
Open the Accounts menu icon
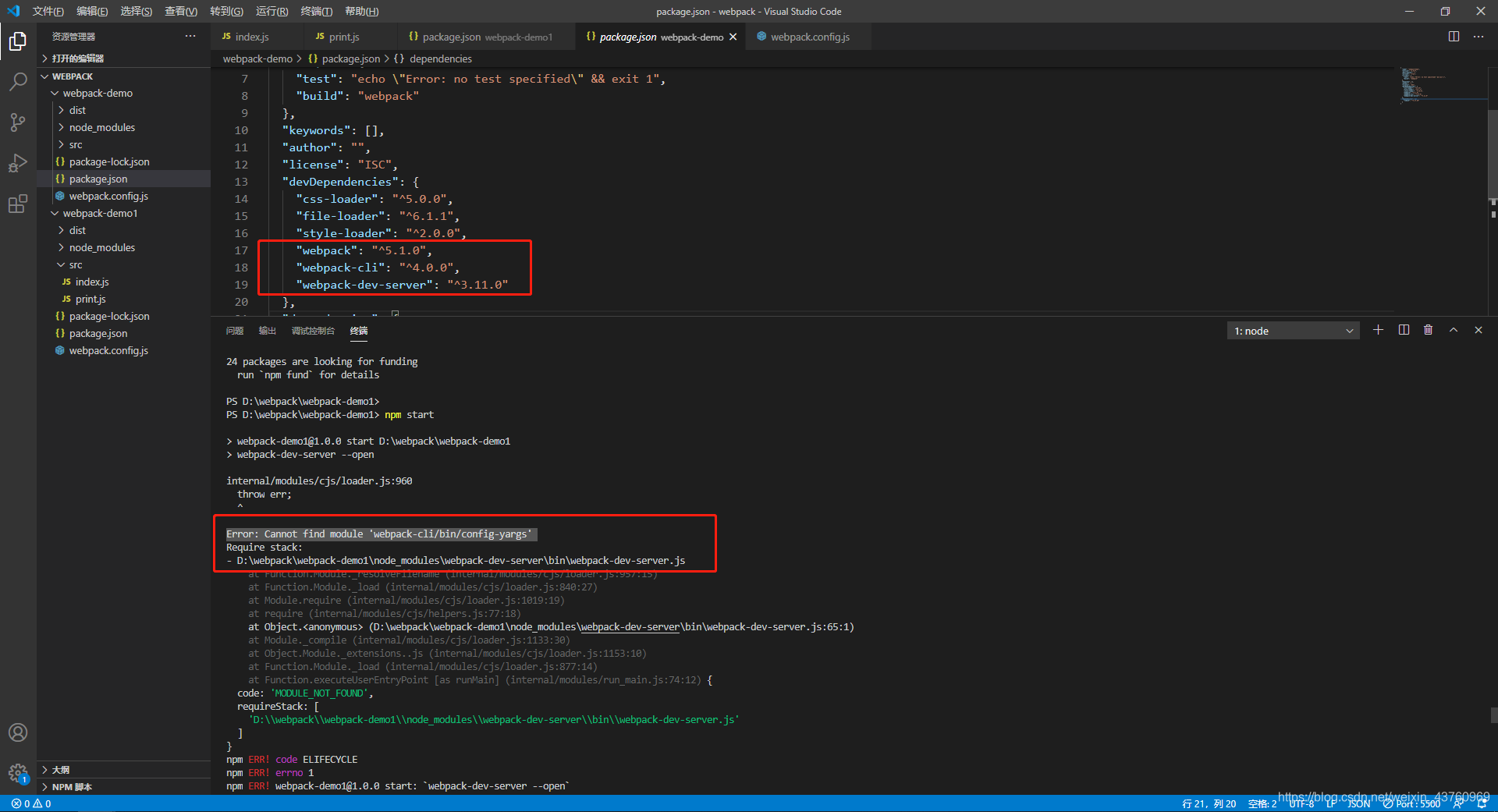[18, 732]
